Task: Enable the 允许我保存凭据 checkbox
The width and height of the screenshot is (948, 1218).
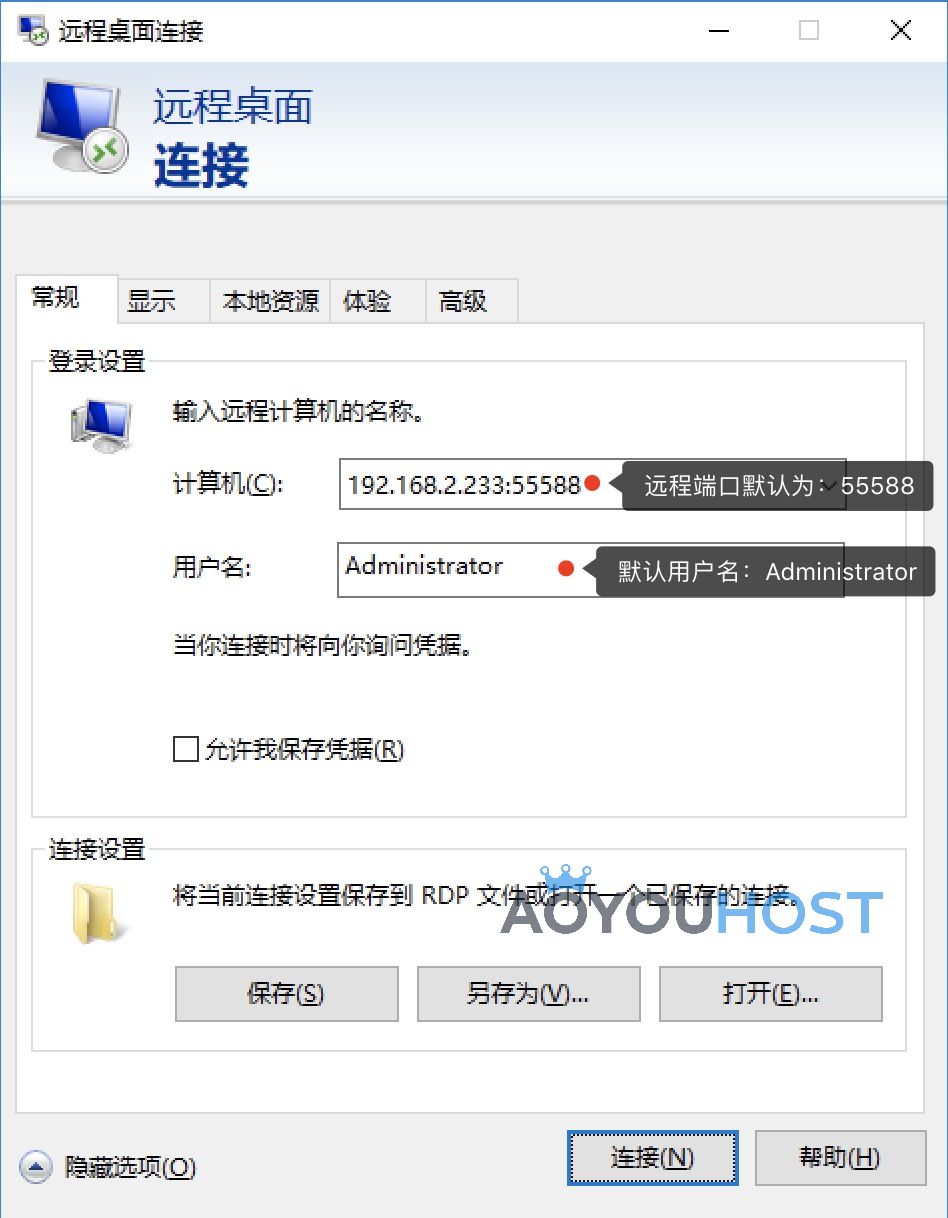Action: click(186, 749)
